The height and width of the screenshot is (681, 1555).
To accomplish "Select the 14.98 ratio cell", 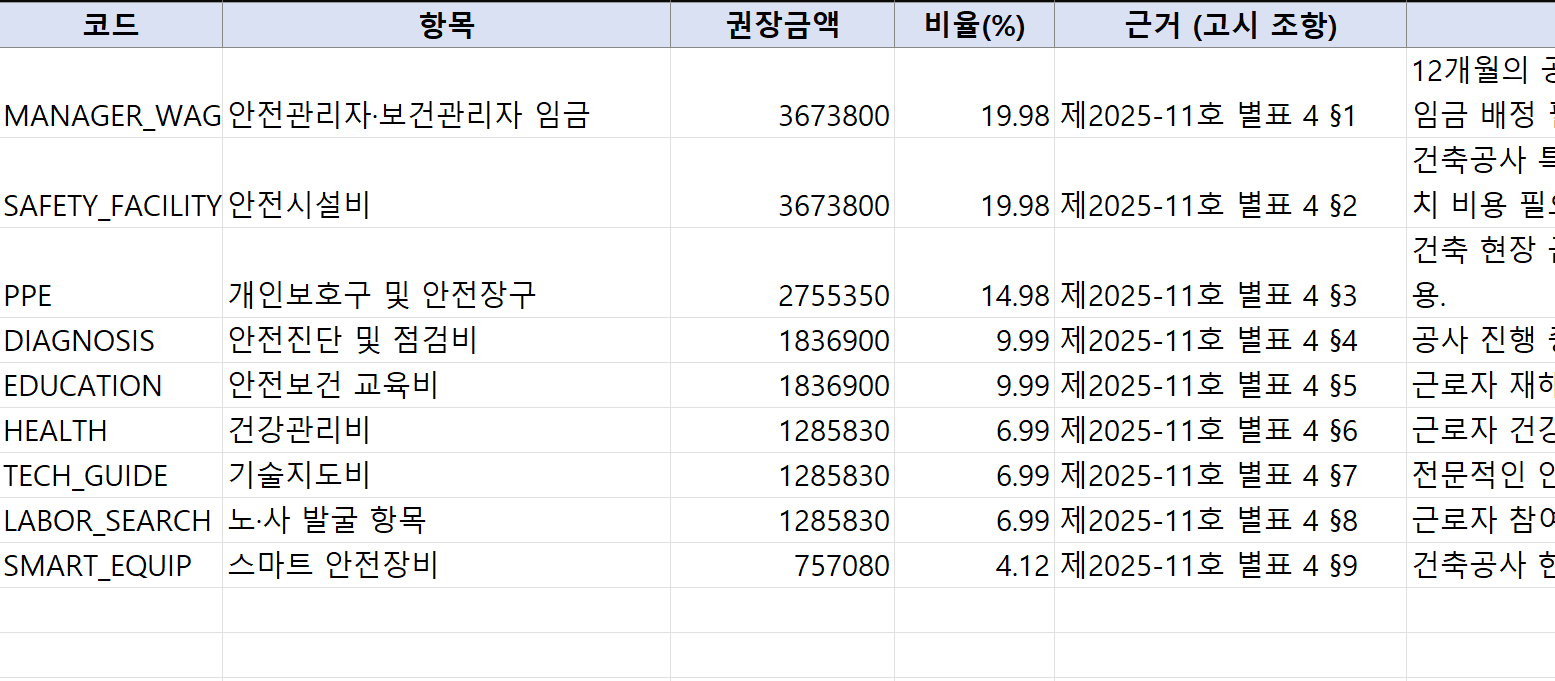I will tap(974, 273).
